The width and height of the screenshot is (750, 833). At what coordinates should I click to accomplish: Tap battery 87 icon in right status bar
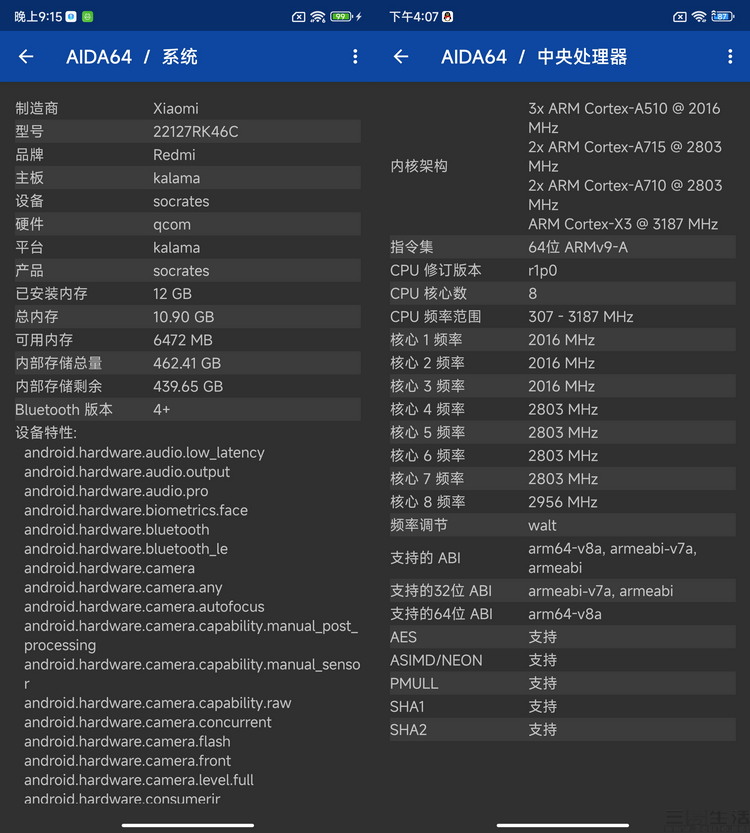pyautogui.click(x=722, y=16)
